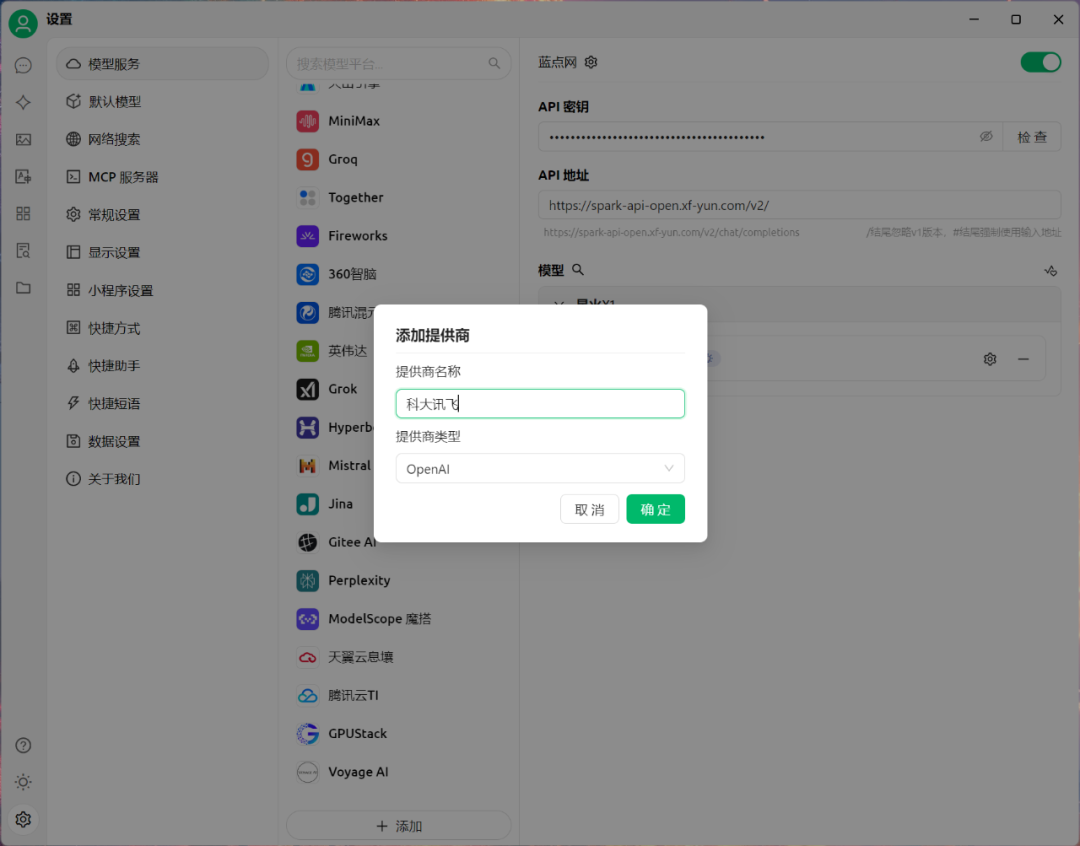Cancel the dialog with 取消
The width and height of the screenshot is (1080, 846).
pyautogui.click(x=590, y=509)
